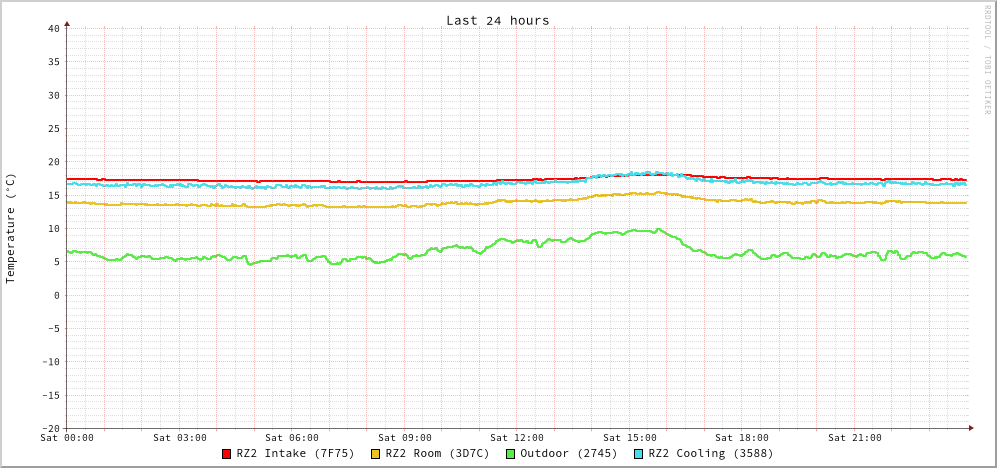997x468 pixels.
Task: Click the arrow at x-axis right end
Action: pyautogui.click(x=970, y=428)
